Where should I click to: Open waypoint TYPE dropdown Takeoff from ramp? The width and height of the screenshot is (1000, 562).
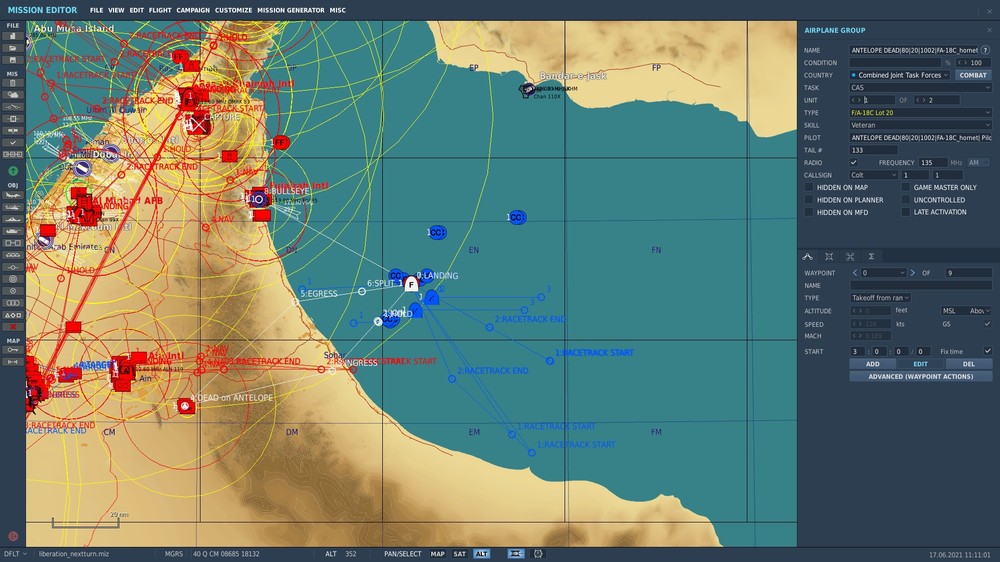point(880,298)
